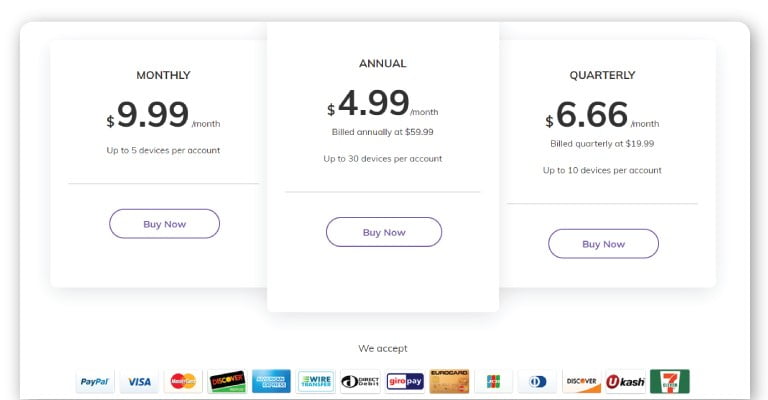Click the PayPal payment icon
This screenshot has width=768, height=400.
pyautogui.click(x=95, y=381)
